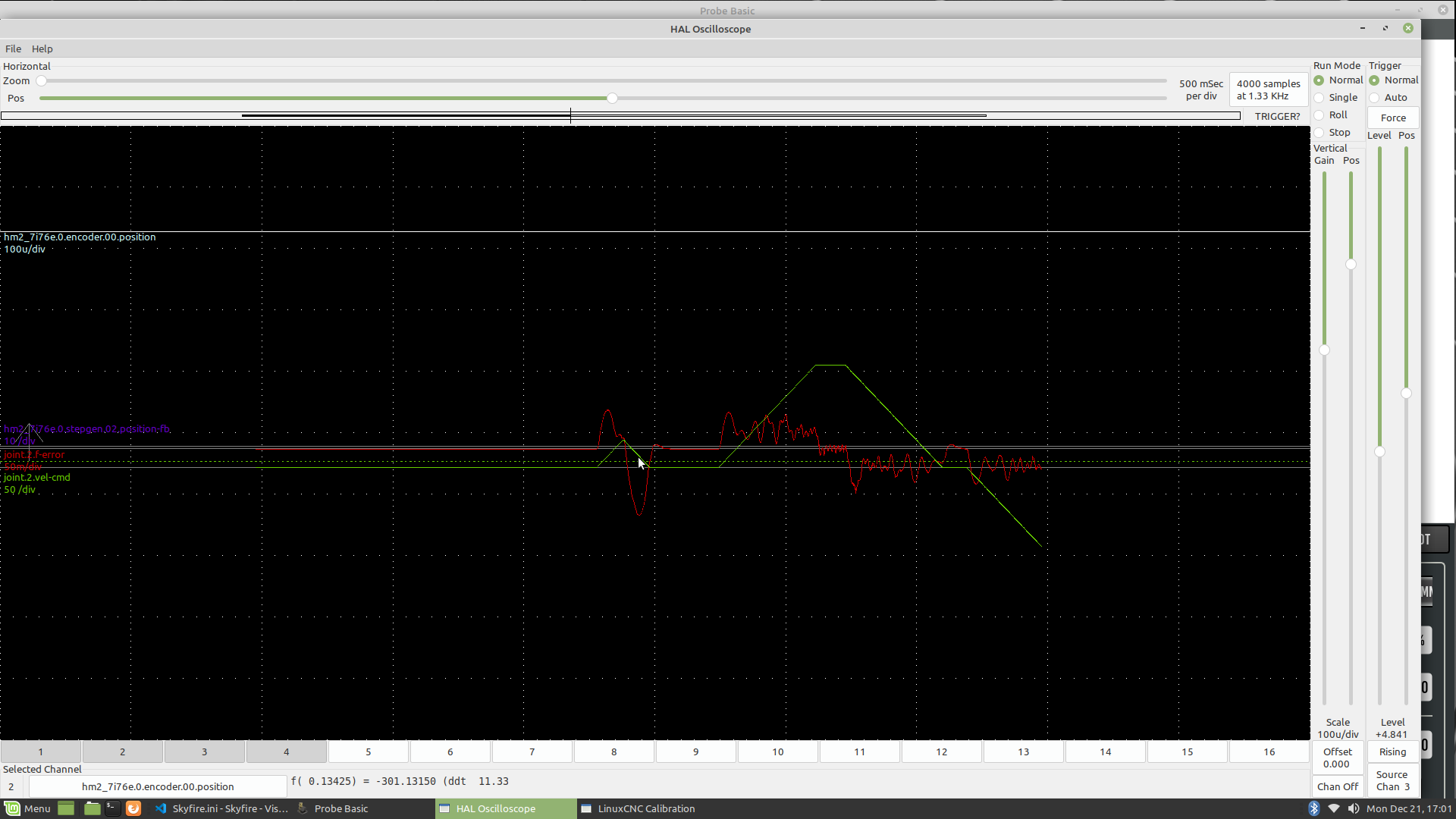1456x819 pixels.
Task: Click the joint.2.f-error trace label
Action: [35, 455]
